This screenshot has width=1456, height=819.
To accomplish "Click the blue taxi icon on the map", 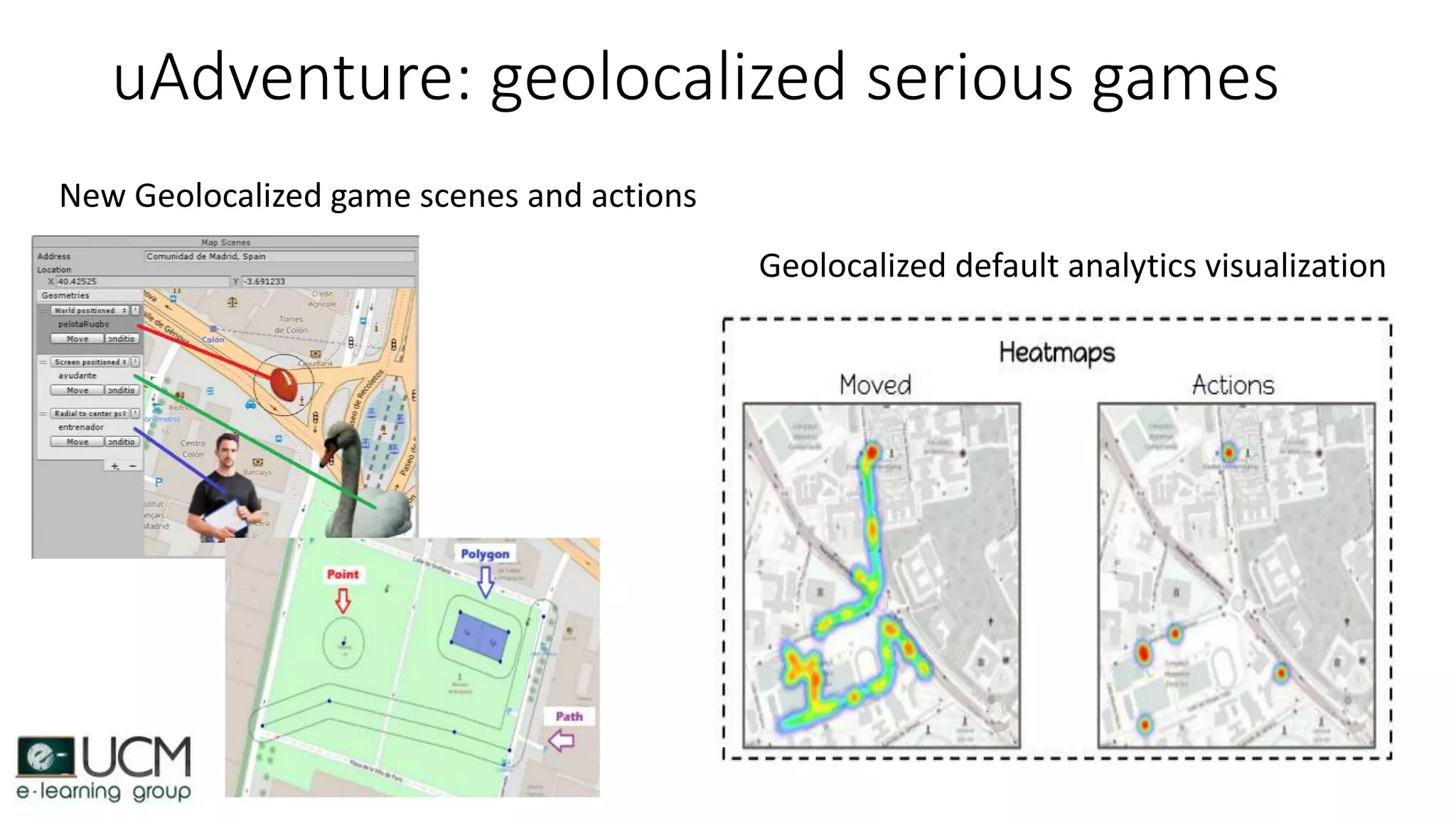I will (250, 405).
